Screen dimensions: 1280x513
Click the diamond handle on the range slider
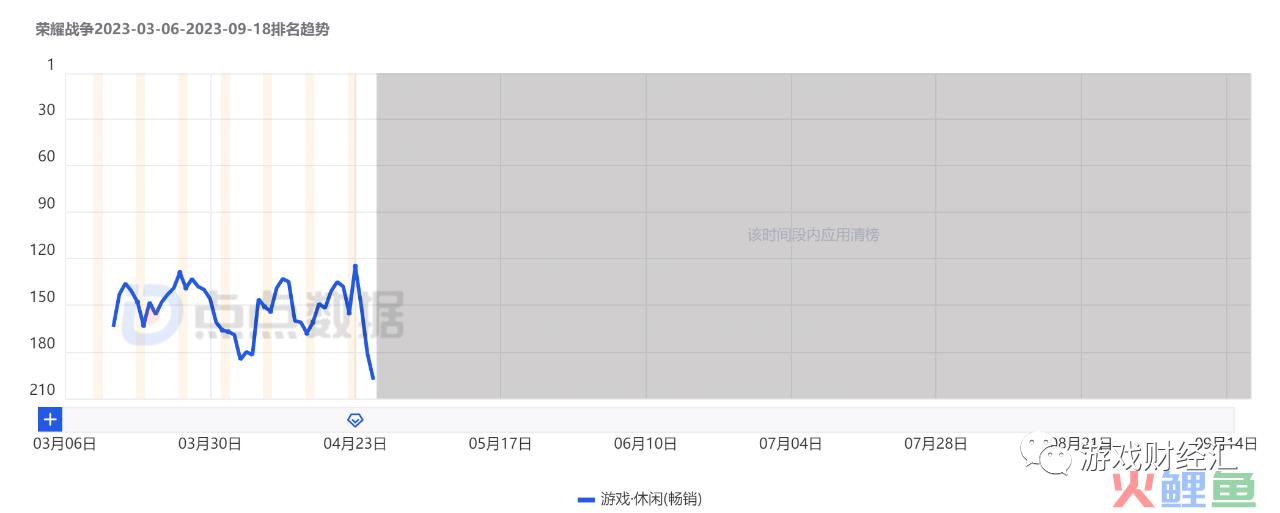point(355,420)
